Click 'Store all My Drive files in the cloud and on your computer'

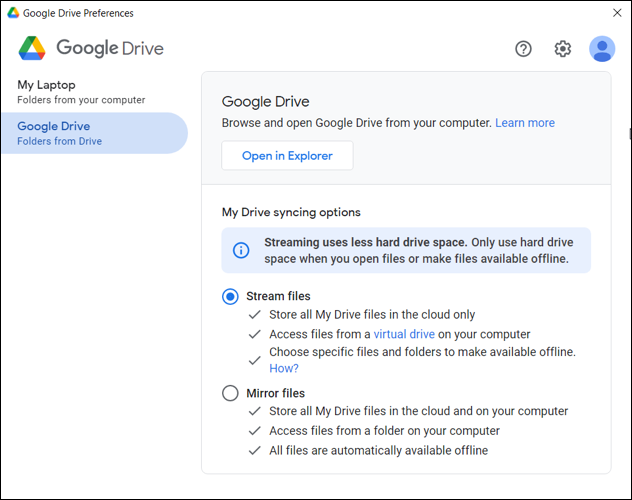(x=418, y=411)
